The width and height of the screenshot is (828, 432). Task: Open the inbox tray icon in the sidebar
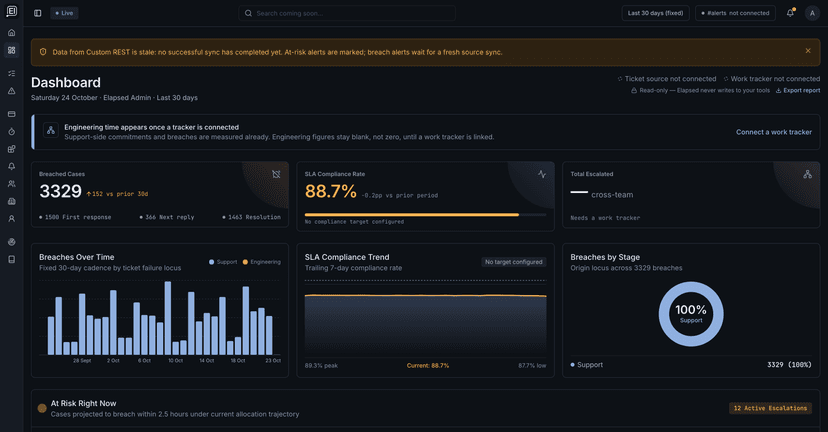point(12,201)
